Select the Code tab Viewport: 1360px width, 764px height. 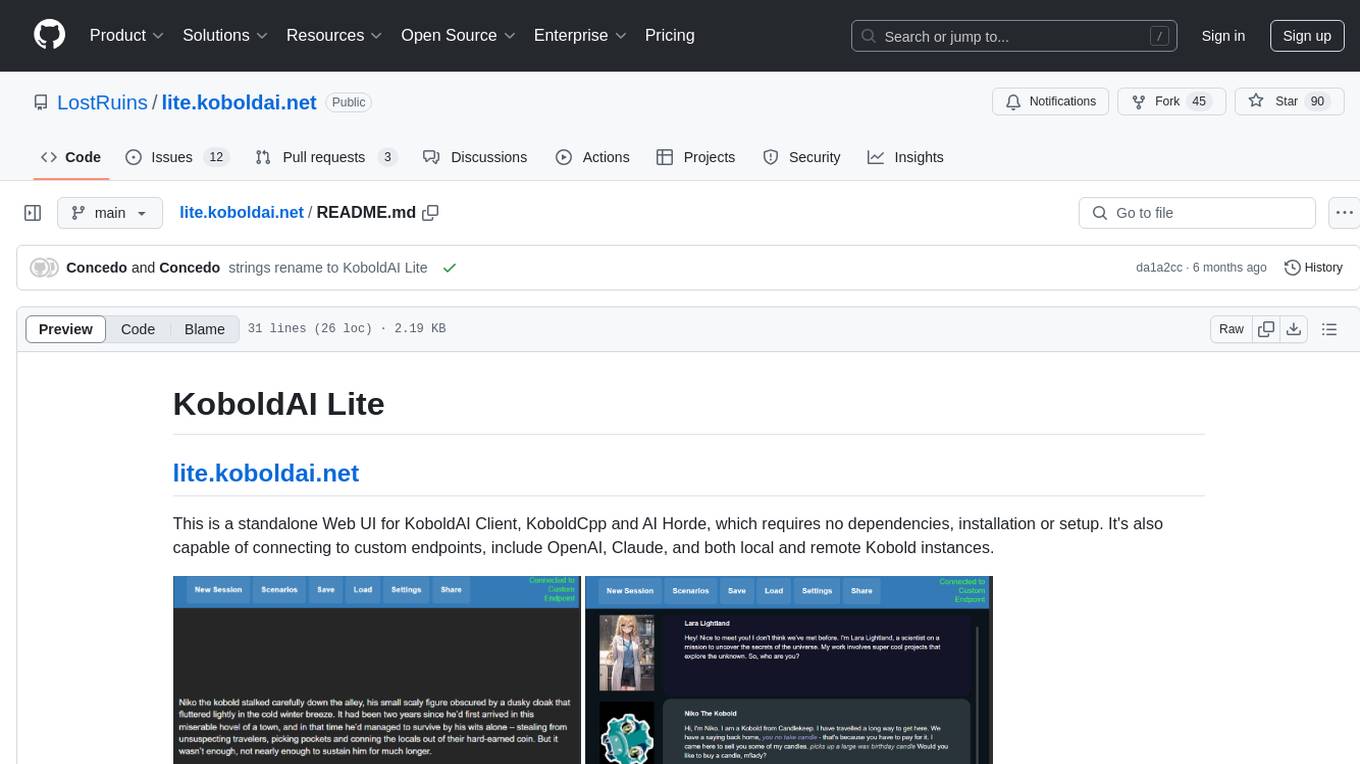coord(71,157)
